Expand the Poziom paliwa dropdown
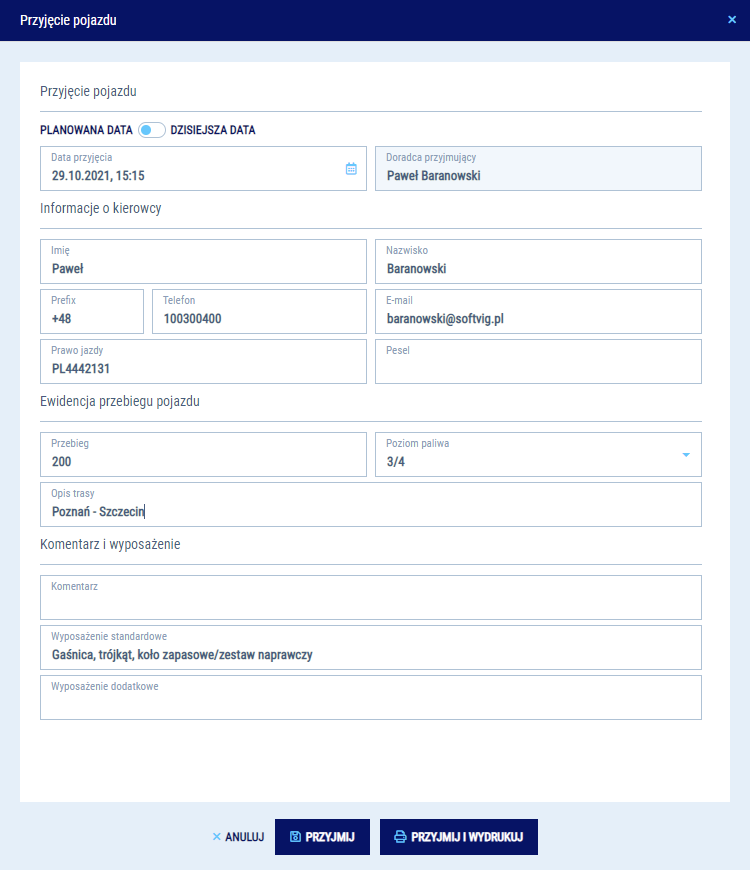 (686, 455)
